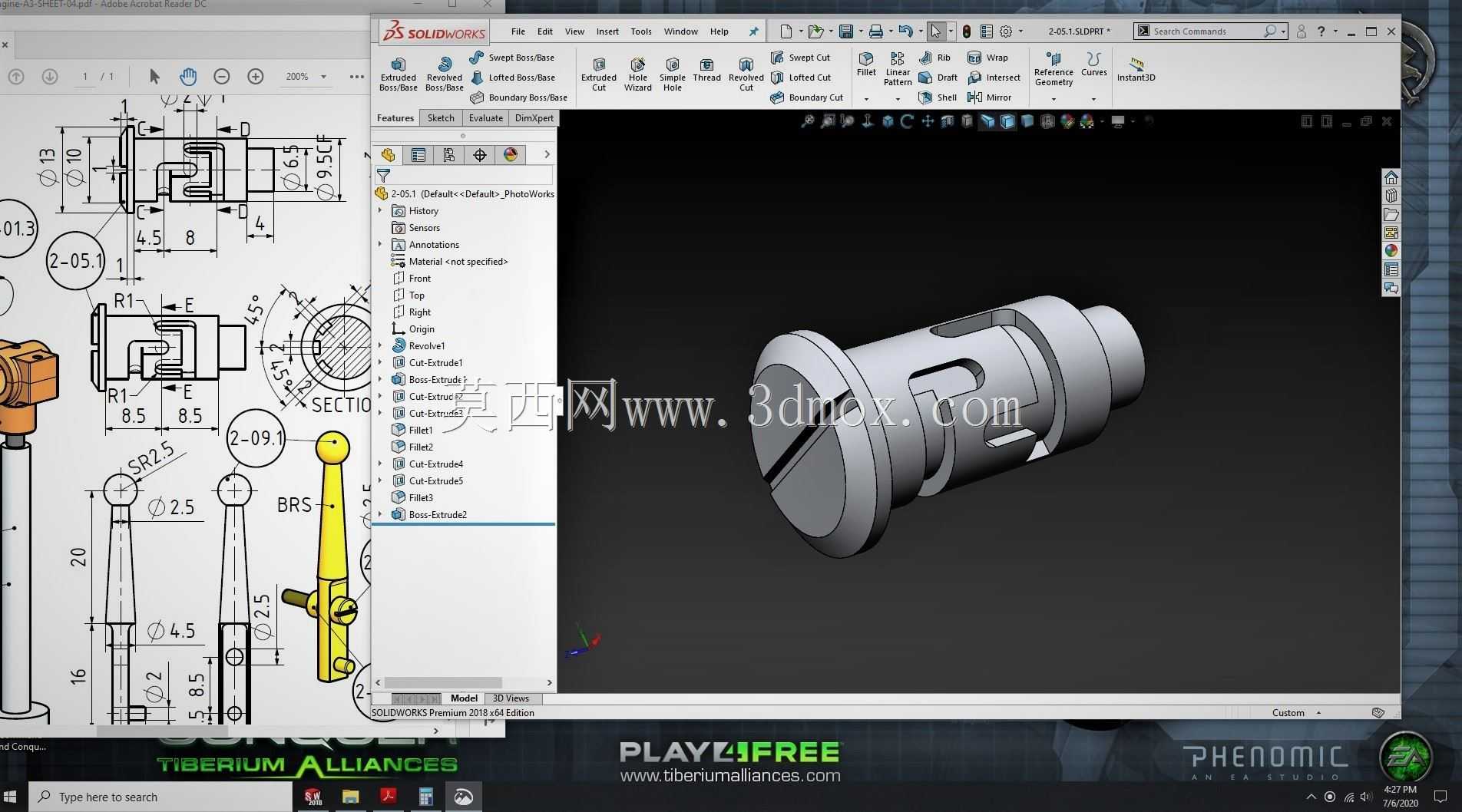Select the Wrap tool

[988, 58]
